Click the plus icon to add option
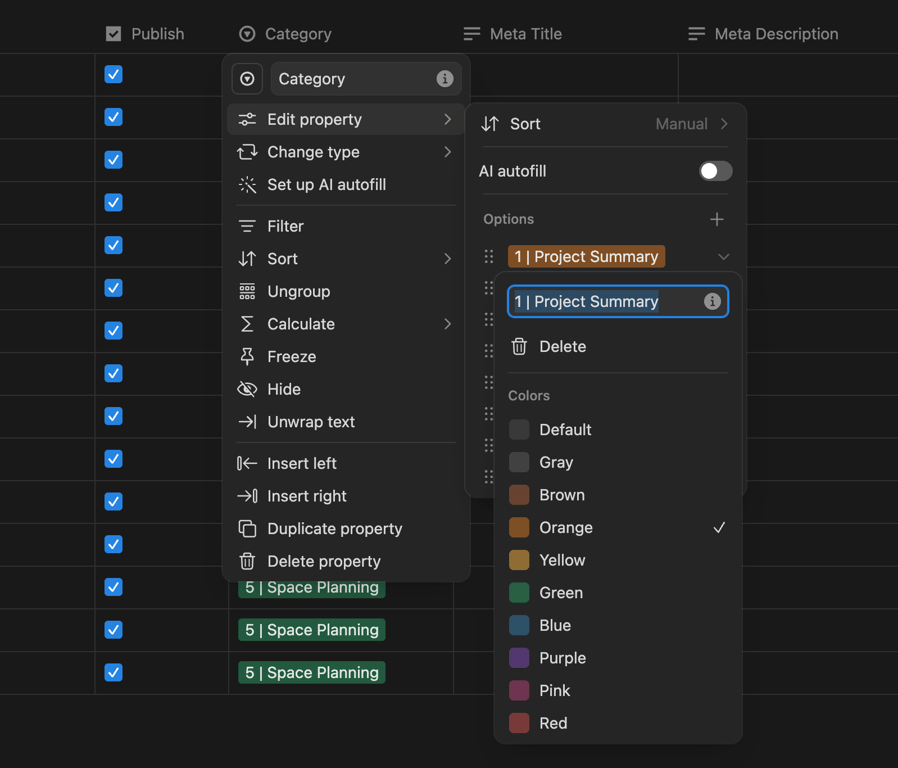Image resolution: width=898 pixels, height=768 pixels. pos(716,219)
